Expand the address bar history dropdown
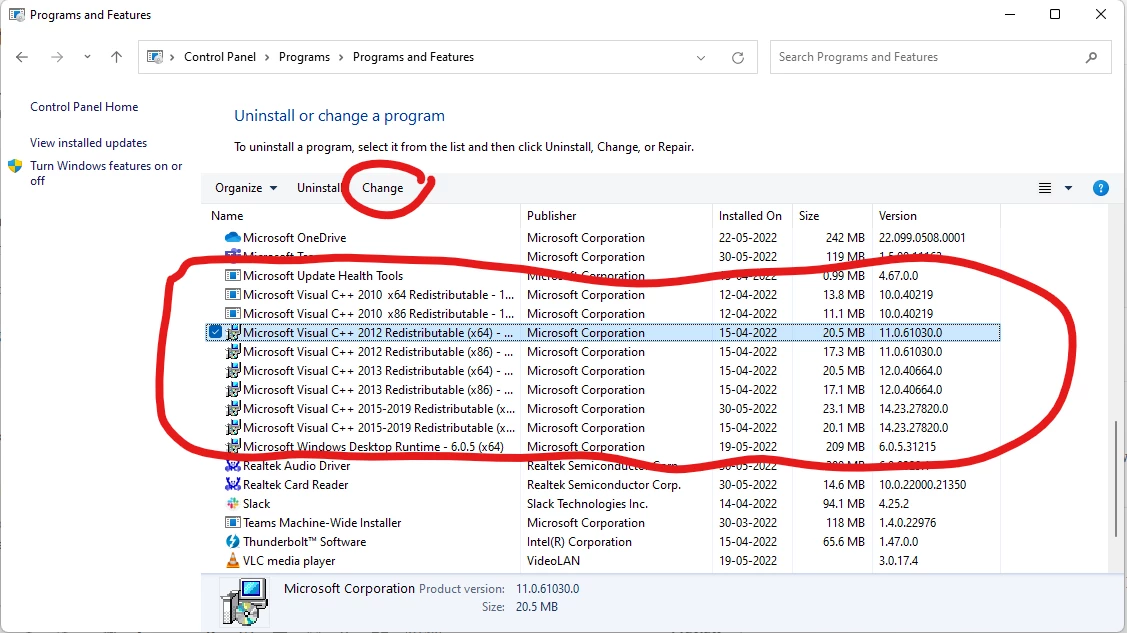 [x=701, y=57]
